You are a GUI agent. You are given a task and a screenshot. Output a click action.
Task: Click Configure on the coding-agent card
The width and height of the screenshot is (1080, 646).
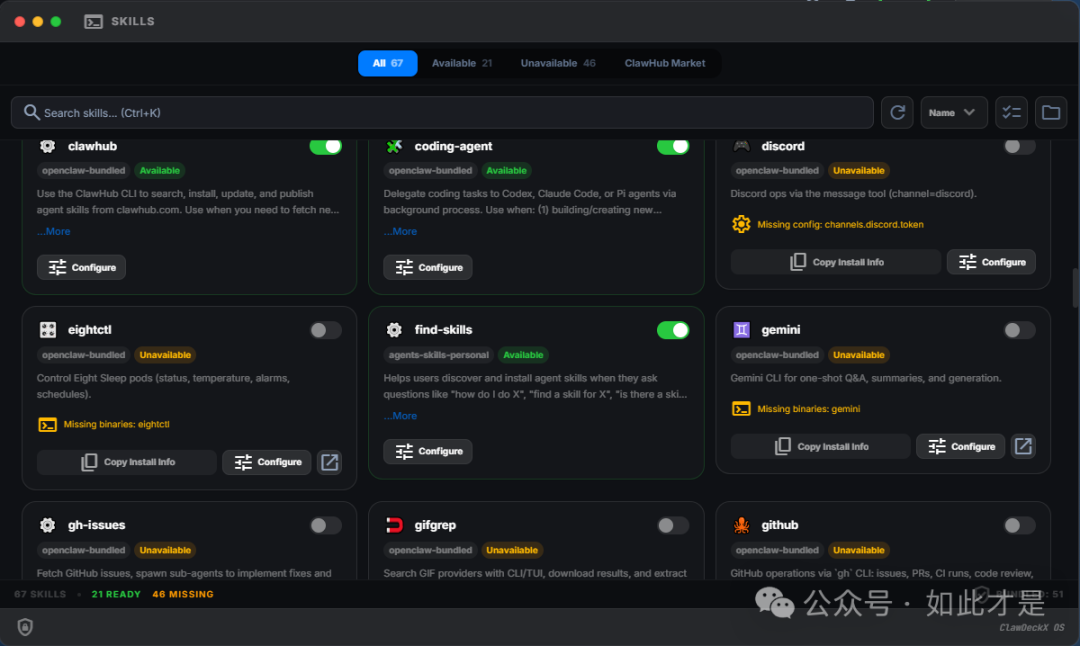click(x=428, y=267)
